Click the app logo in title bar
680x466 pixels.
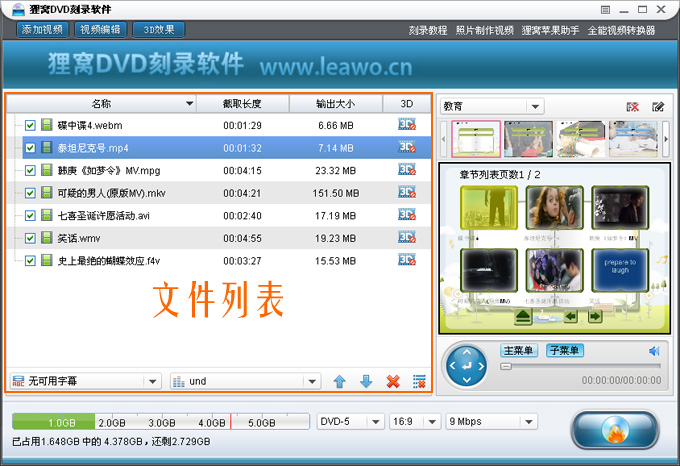pos(18,10)
